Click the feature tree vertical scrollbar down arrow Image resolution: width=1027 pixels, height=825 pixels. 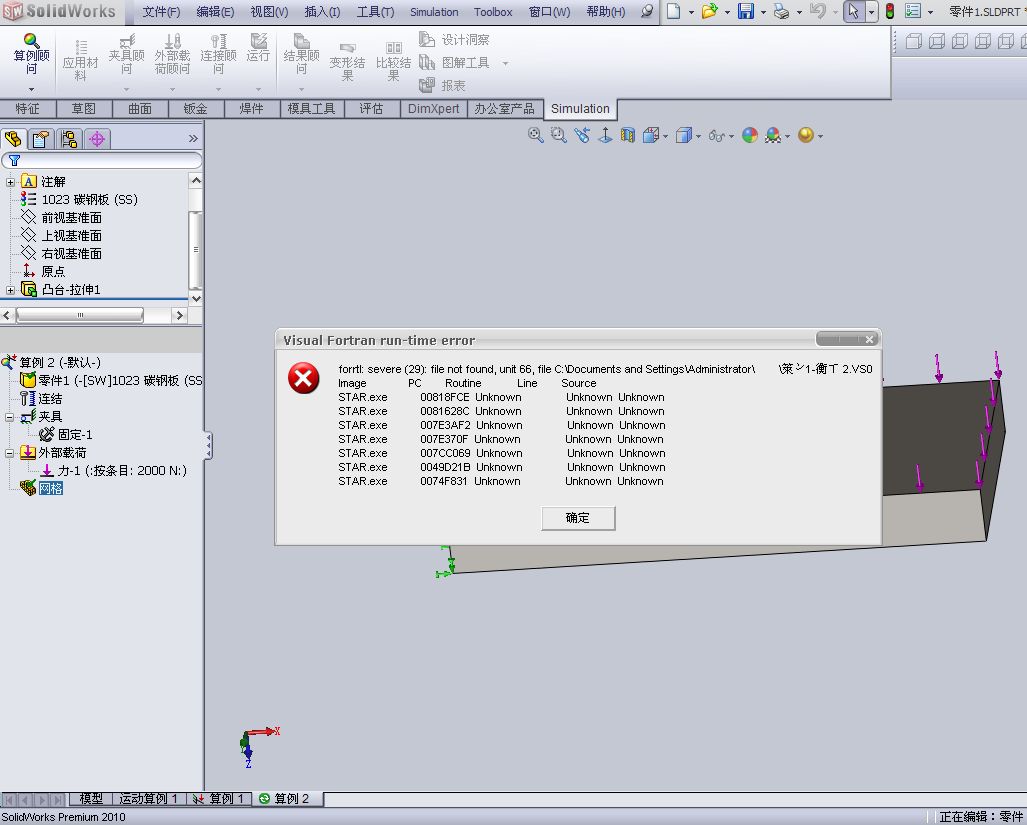point(195,299)
